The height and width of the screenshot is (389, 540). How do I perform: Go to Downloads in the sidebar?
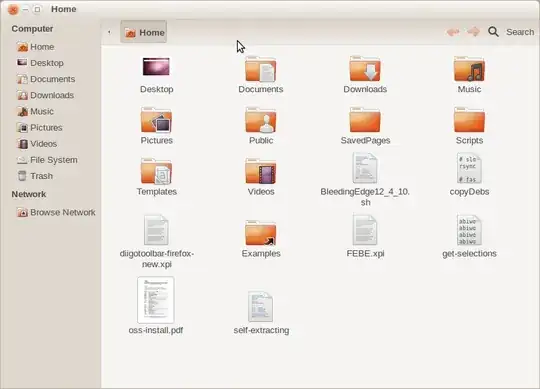click(45, 95)
